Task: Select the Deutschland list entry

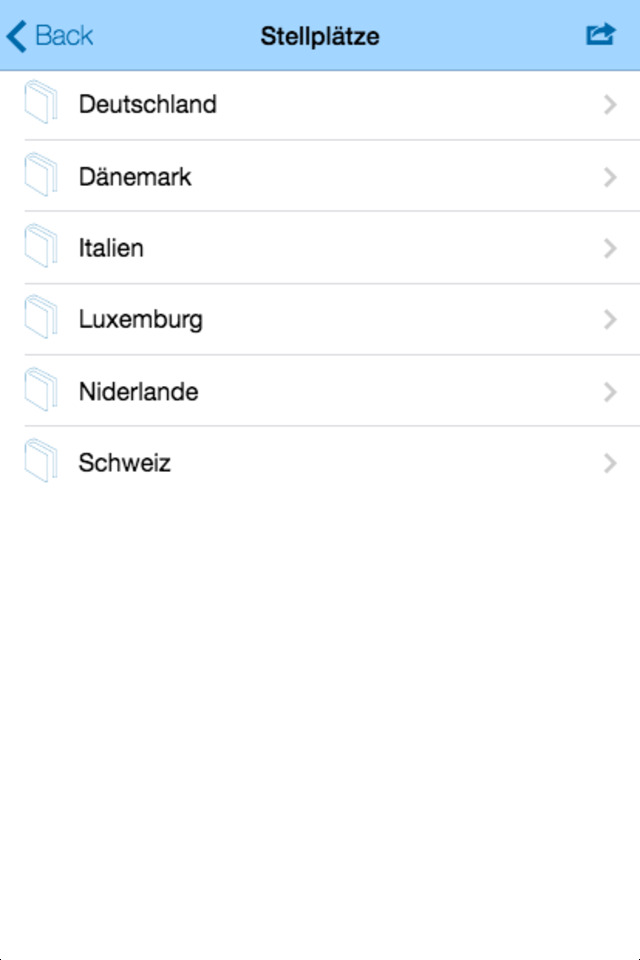Action: (148, 104)
